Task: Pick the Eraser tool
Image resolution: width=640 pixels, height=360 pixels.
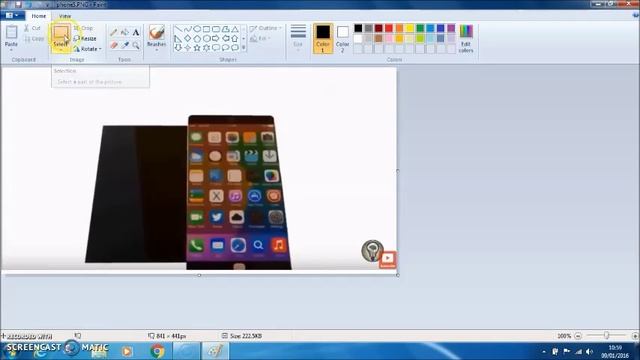Action: (x=114, y=45)
